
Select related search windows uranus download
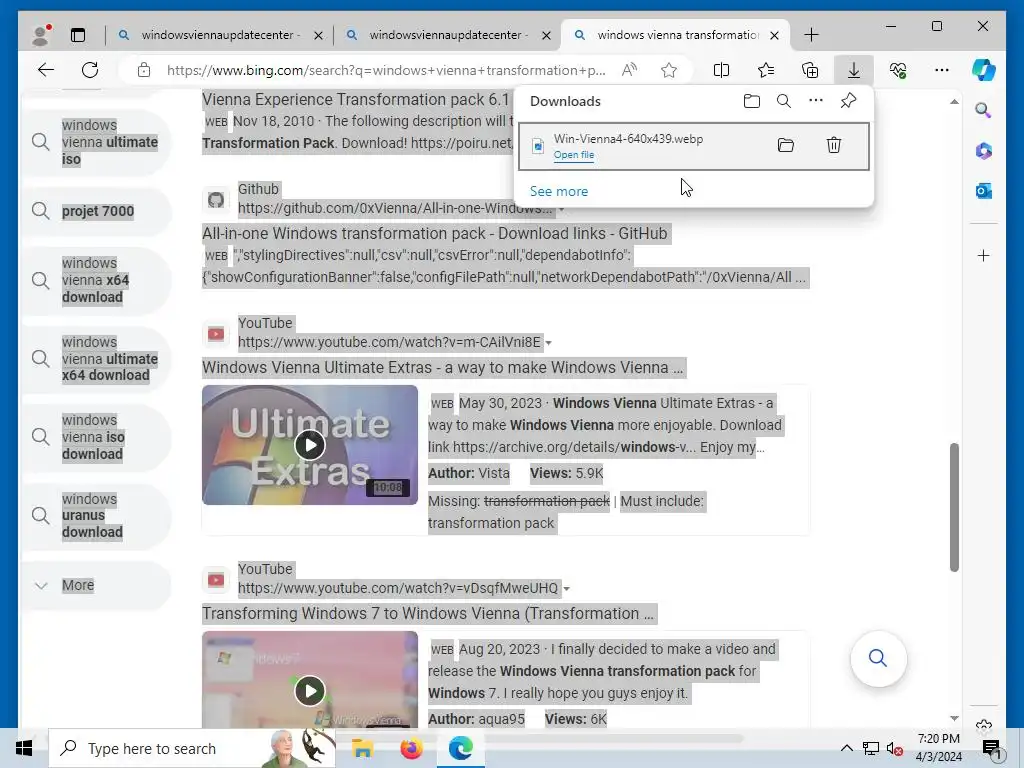pos(96,516)
